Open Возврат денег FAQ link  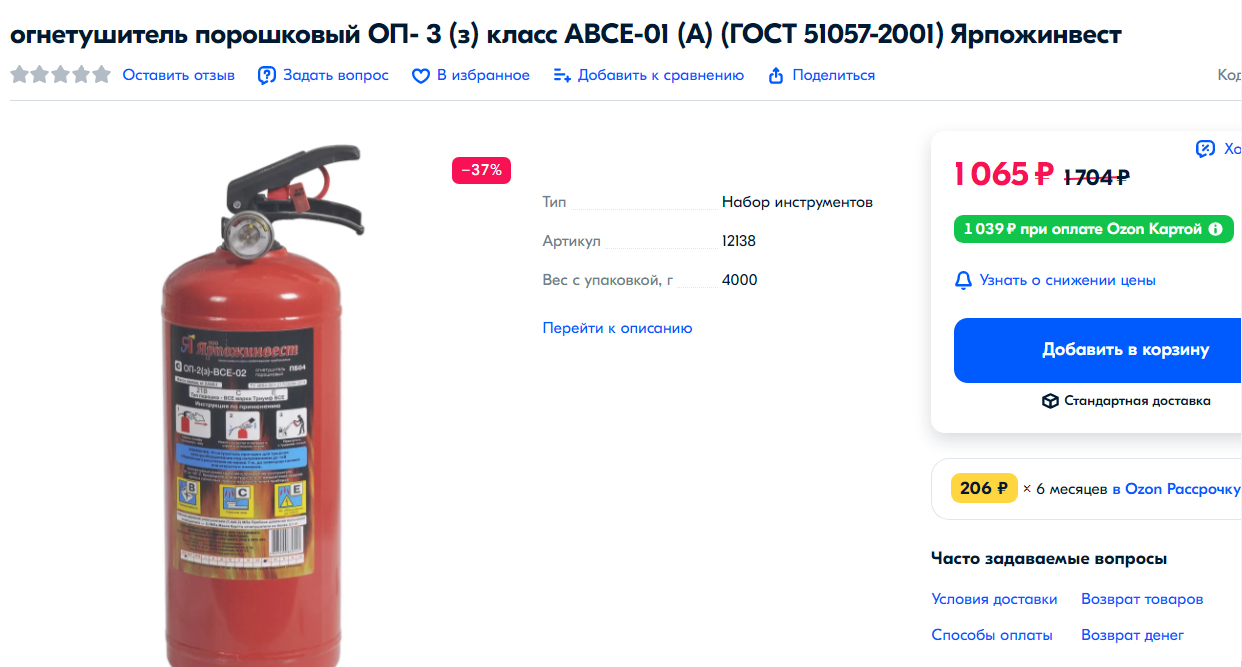[x=1132, y=635]
